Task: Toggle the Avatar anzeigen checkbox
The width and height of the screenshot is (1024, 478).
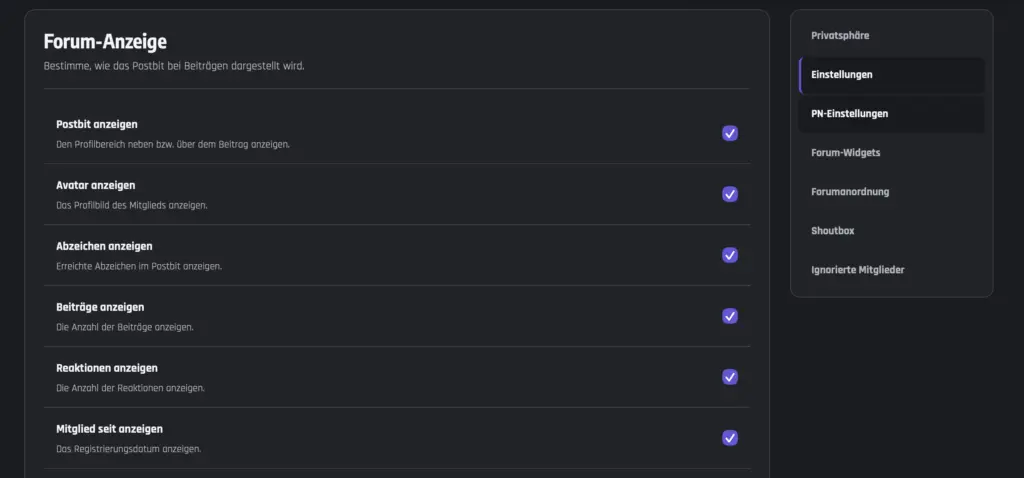Action: tap(729, 194)
